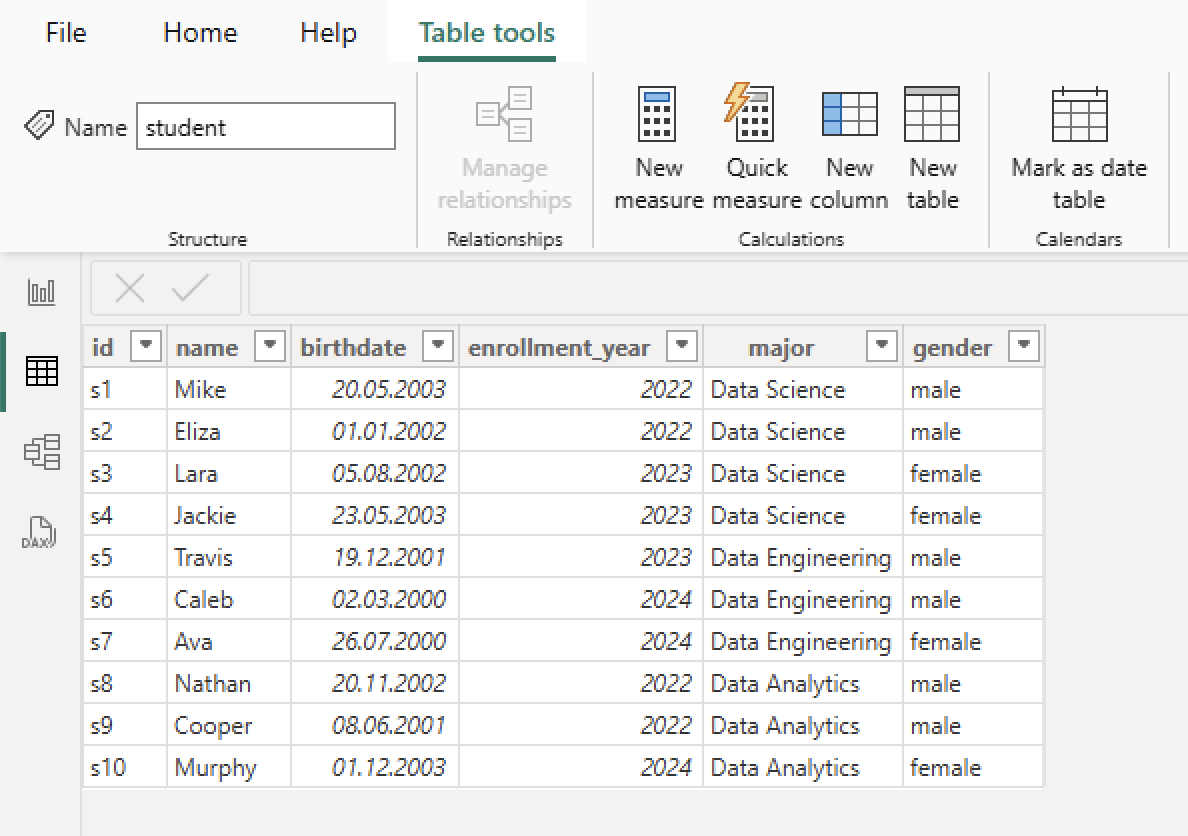1188x836 pixels.
Task: Open the Help ribbon tab
Action: tap(328, 33)
